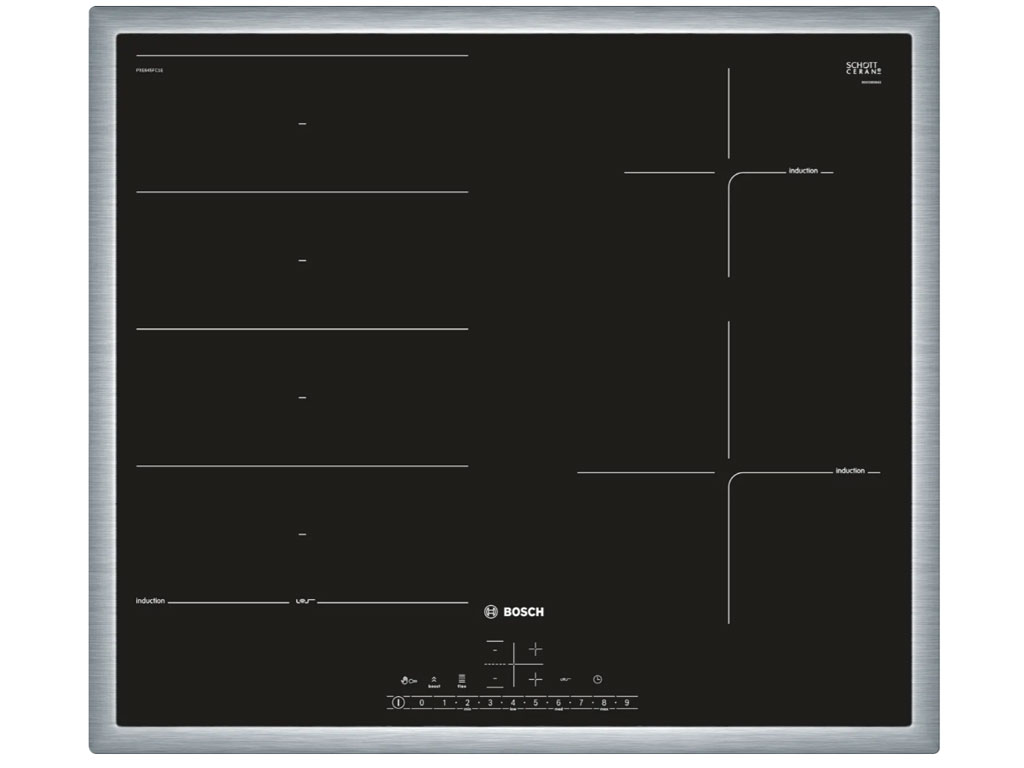This screenshot has width=1024, height=768.
Task: Tap the model number PXE645FC1E
Action: pyautogui.click(x=148, y=72)
